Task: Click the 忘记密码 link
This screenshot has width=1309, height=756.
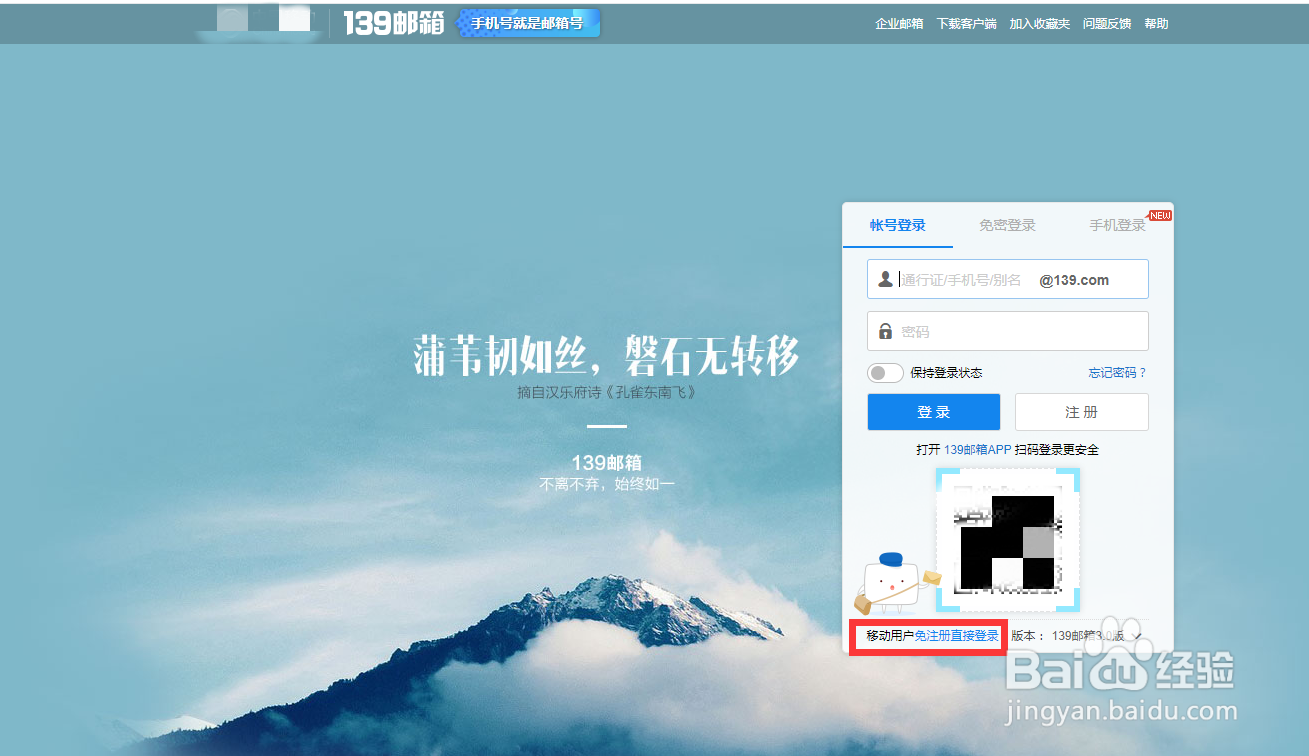Action: tap(1117, 372)
